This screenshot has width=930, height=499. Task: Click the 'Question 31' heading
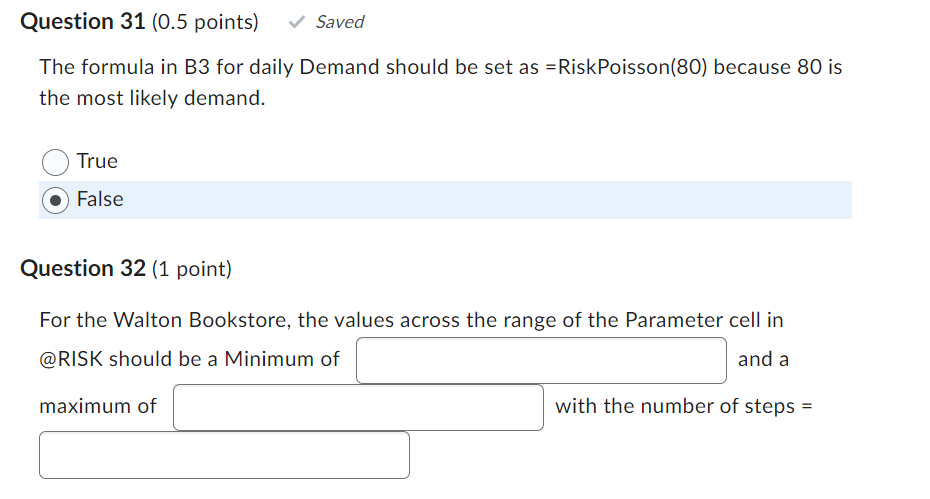click(x=82, y=22)
